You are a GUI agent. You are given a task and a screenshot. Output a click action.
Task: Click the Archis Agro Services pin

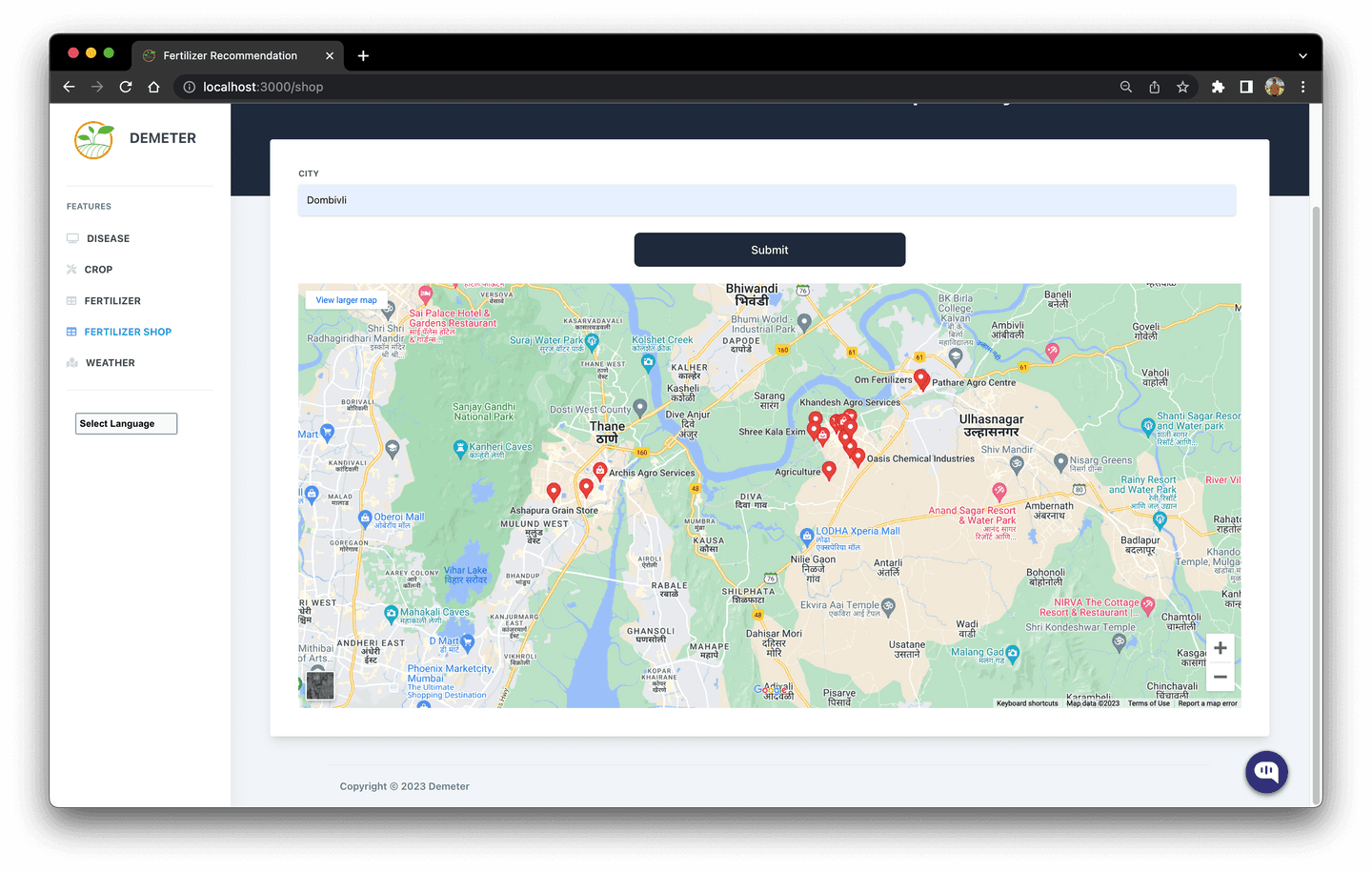tap(599, 471)
